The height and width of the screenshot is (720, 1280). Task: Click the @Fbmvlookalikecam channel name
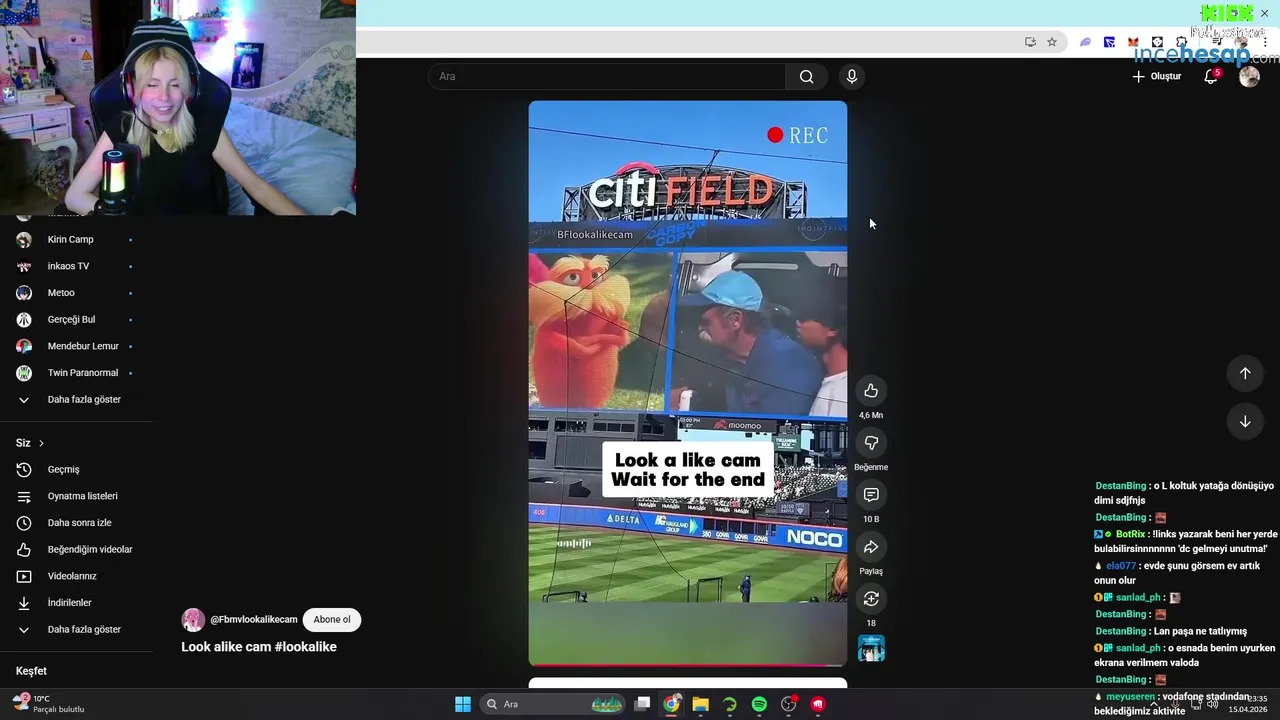[254, 620]
